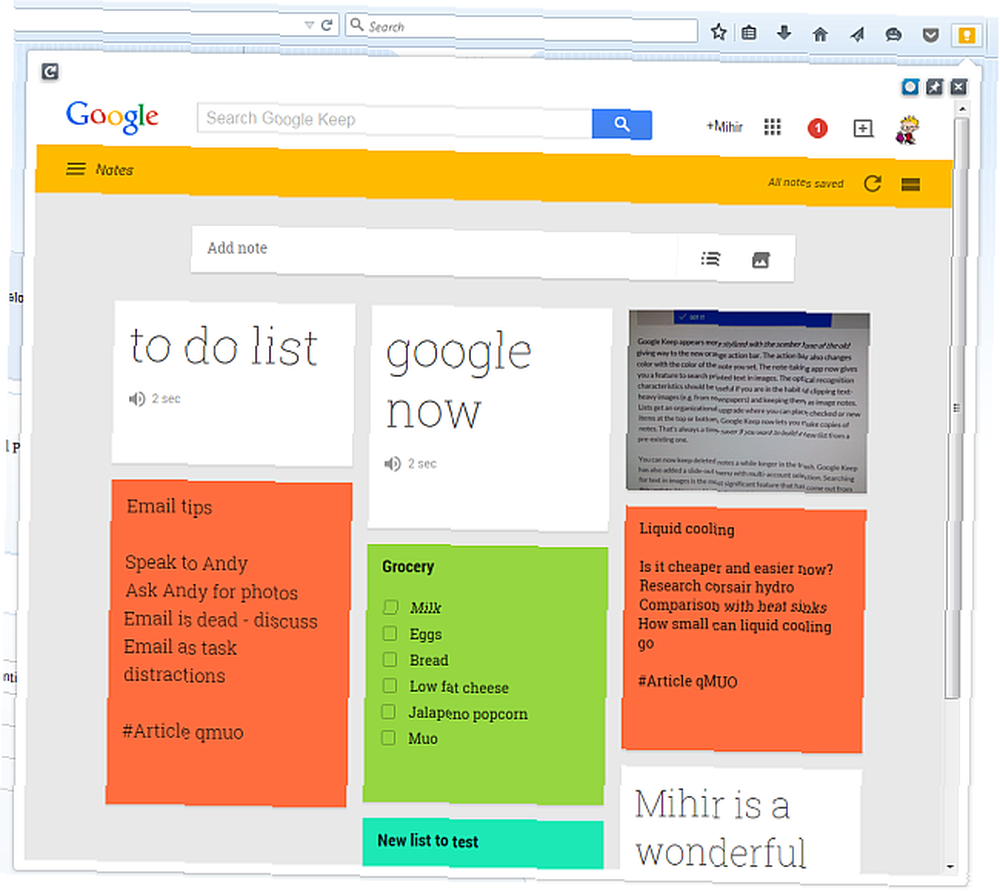Open the 'Mihir is a wonderful' note
The image size is (1000, 893).
click(741, 820)
